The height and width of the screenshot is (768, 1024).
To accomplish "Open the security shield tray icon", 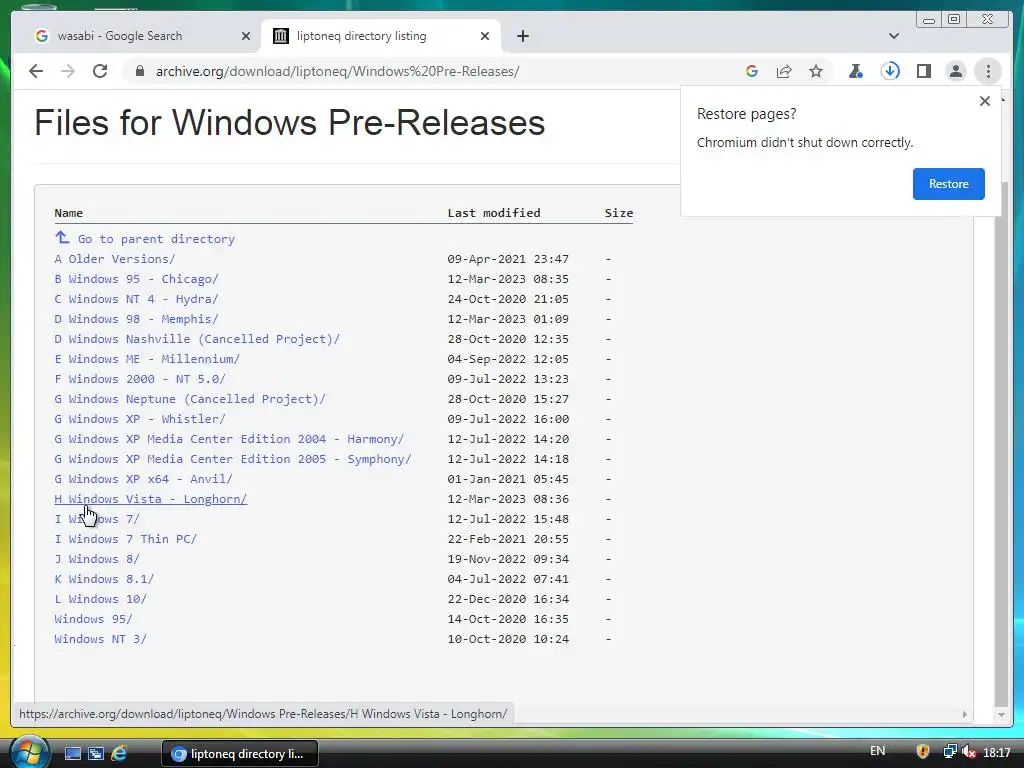I will tap(923, 752).
